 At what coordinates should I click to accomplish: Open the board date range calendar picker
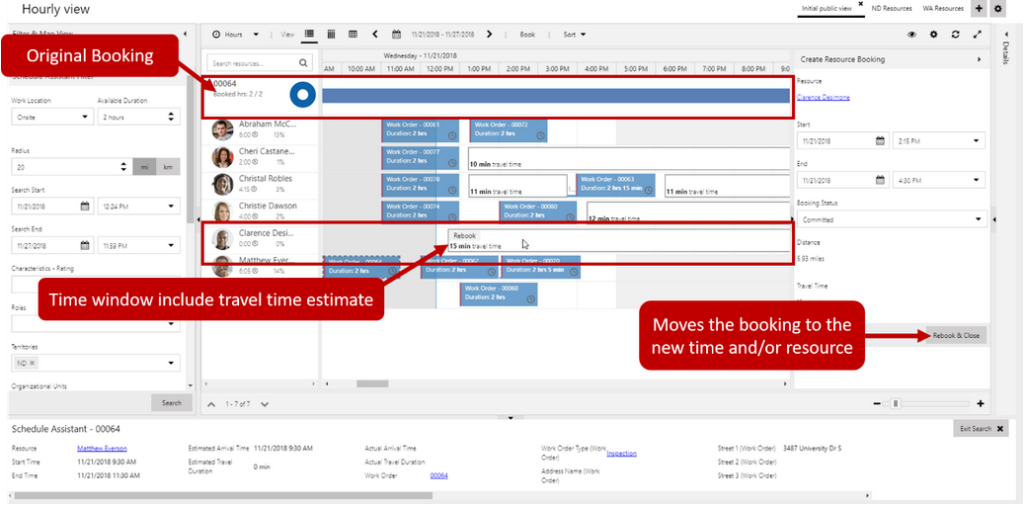tap(396, 35)
